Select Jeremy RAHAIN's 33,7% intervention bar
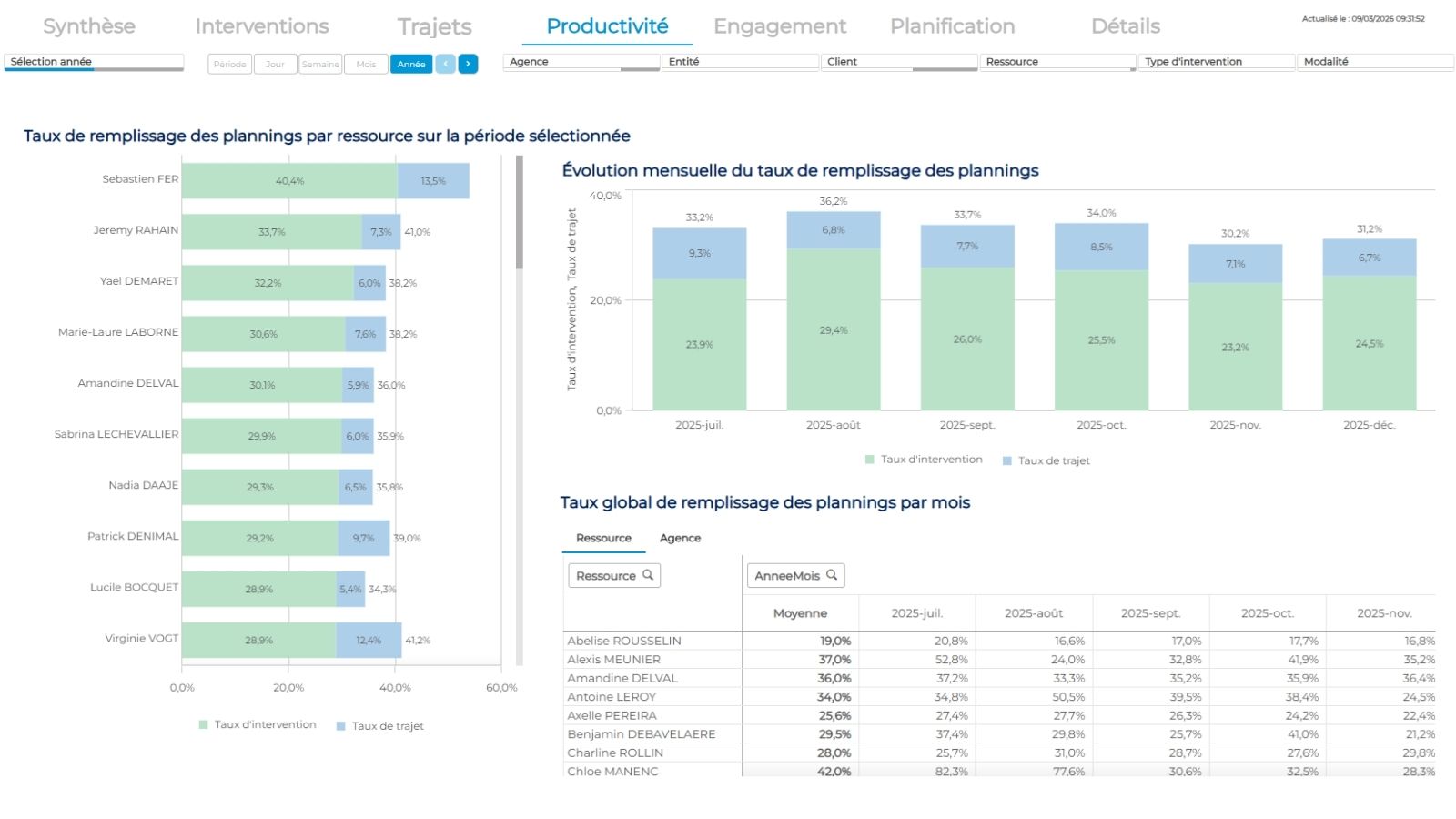The image size is (1456, 819). (272, 232)
